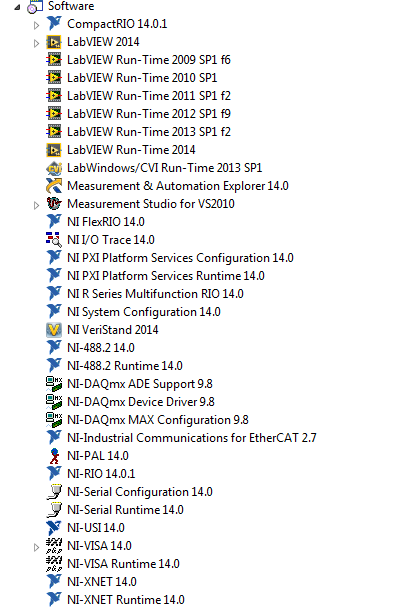Click NI-Serial Runtime 14.0 icon

tap(54, 510)
